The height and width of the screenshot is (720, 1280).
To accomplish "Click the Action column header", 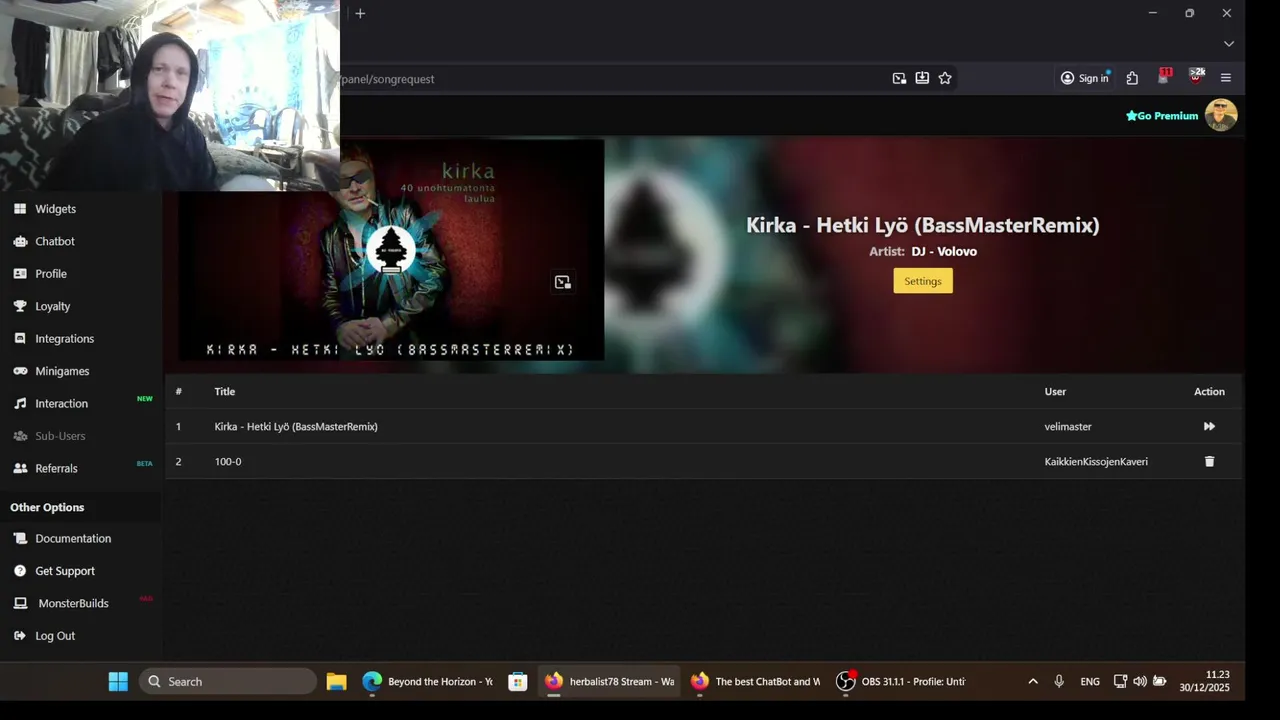I will [1209, 391].
